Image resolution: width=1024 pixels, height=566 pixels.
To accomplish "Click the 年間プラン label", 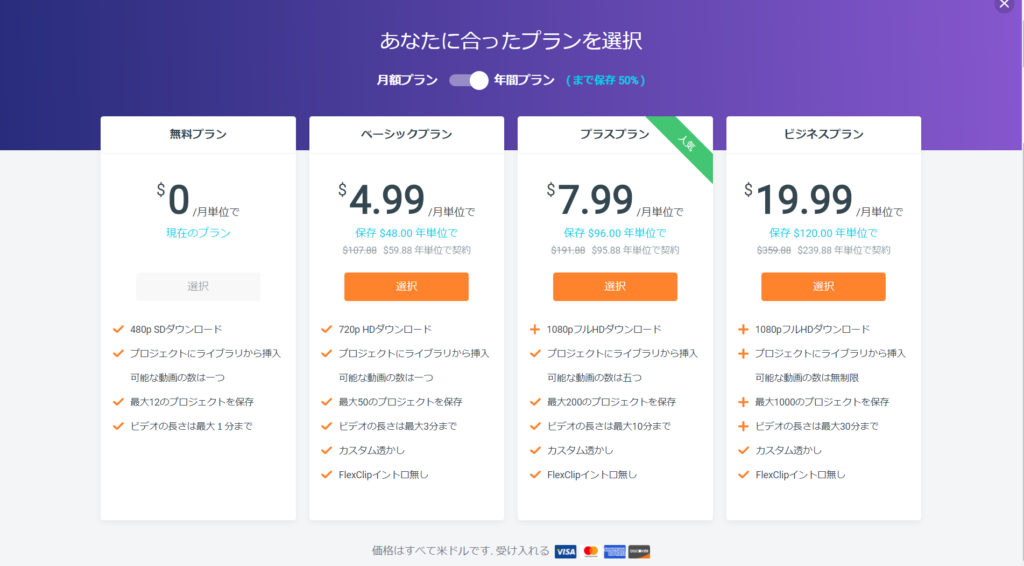I will click(x=524, y=80).
